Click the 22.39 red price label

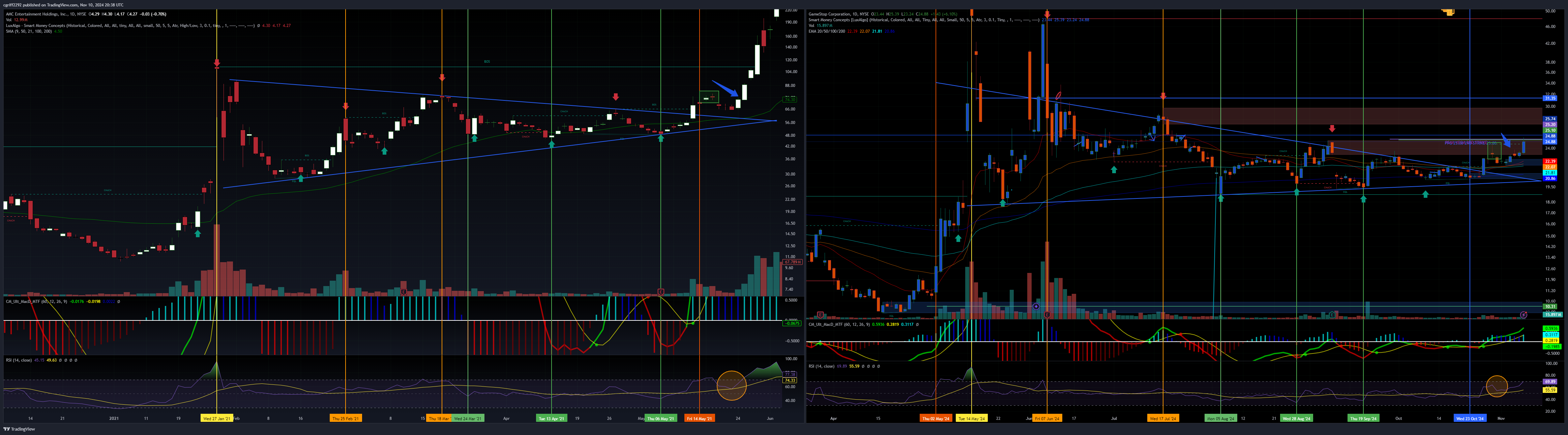(x=1550, y=161)
